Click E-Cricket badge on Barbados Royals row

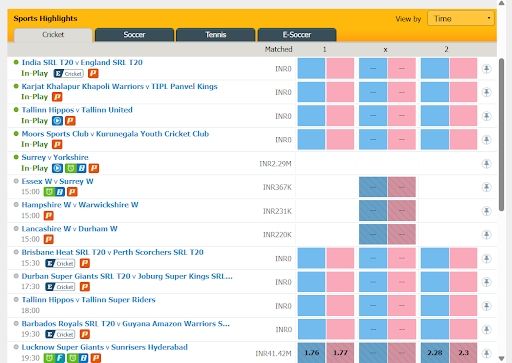tap(60, 334)
